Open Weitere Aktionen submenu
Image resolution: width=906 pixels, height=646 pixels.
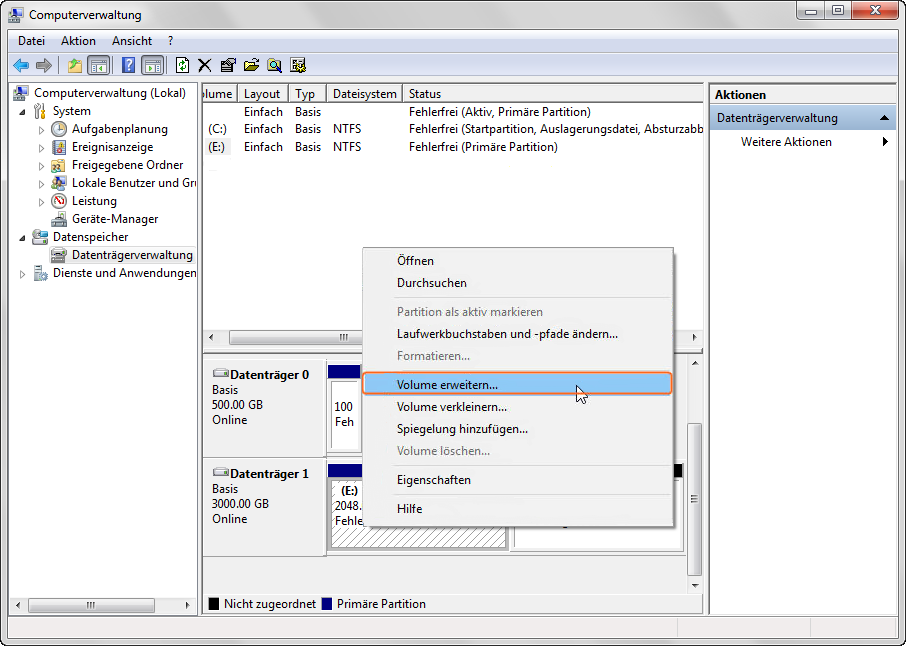(x=786, y=142)
